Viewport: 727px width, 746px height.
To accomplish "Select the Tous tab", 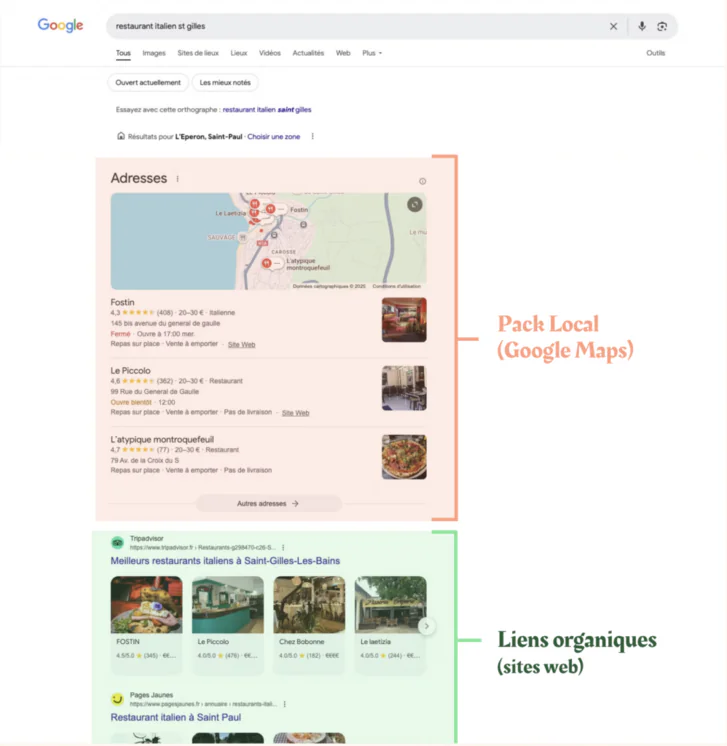I will click(123, 53).
